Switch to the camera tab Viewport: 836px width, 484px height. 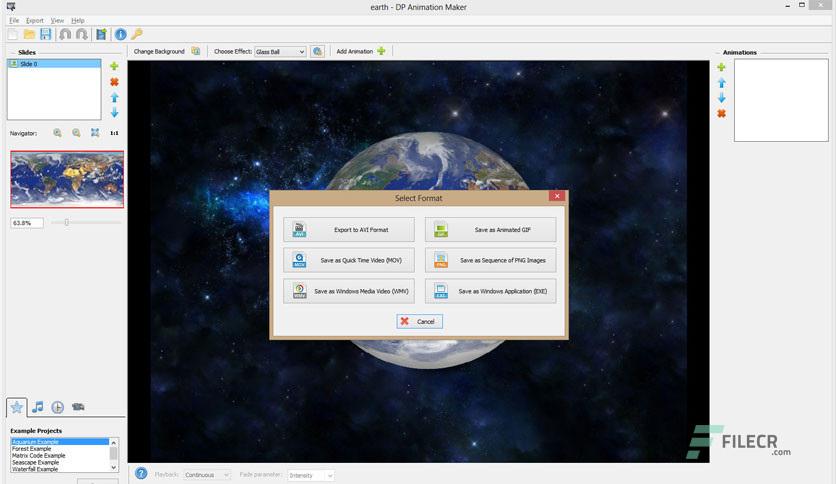(78, 407)
